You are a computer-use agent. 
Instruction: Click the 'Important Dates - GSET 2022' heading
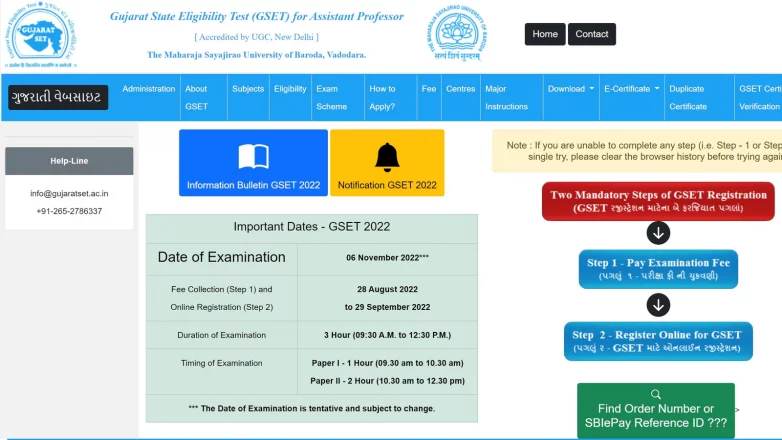click(x=312, y=226)
